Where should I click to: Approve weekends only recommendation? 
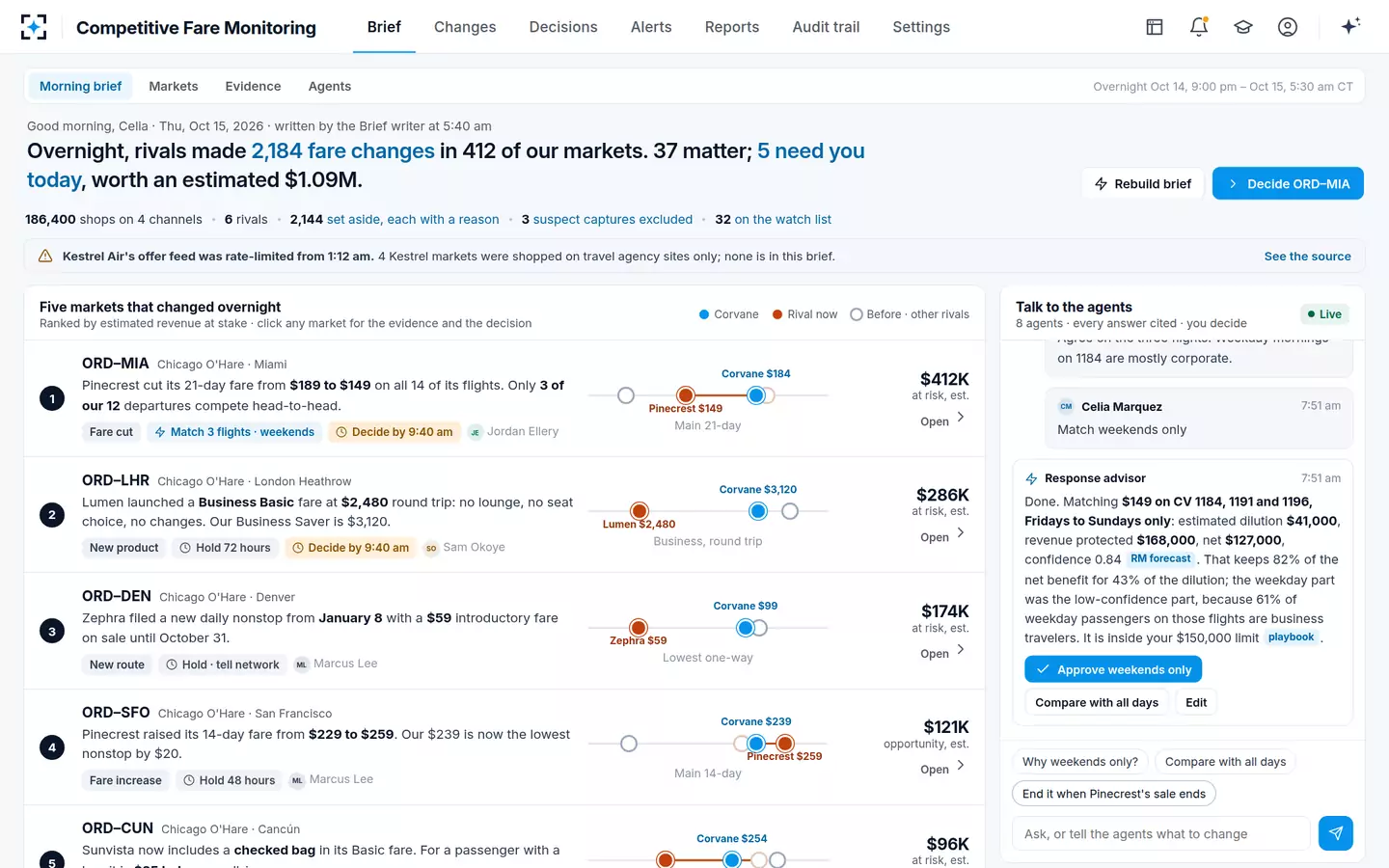tap(1113, 669)
